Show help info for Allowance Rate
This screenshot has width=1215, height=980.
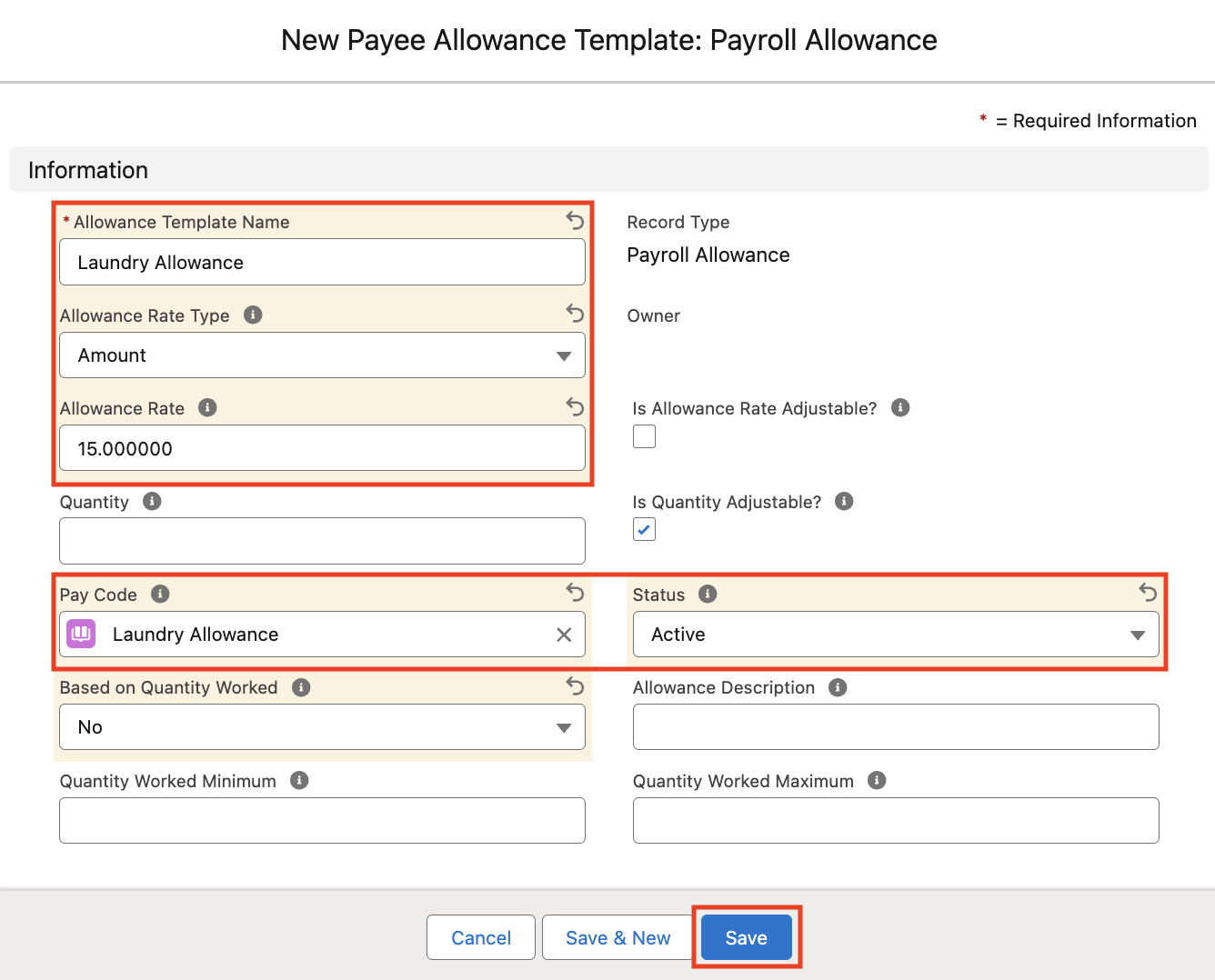[x=207, y=407]
